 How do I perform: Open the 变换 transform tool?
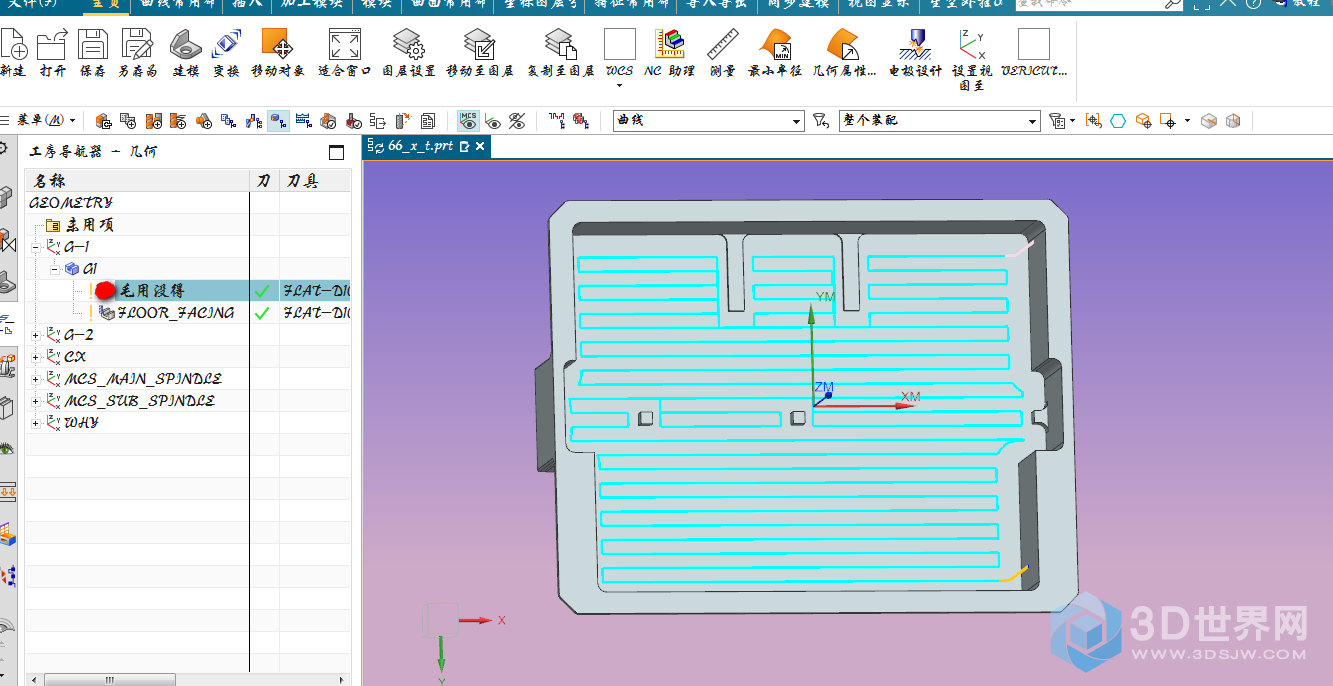(x=226, y=45)
